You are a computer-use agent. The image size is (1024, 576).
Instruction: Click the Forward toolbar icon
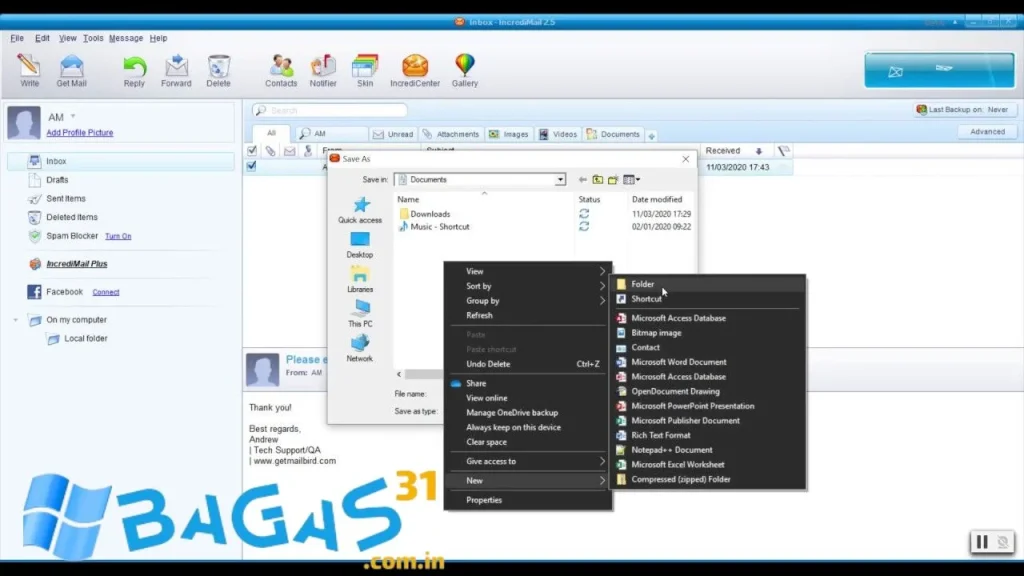tap(176, 70)
